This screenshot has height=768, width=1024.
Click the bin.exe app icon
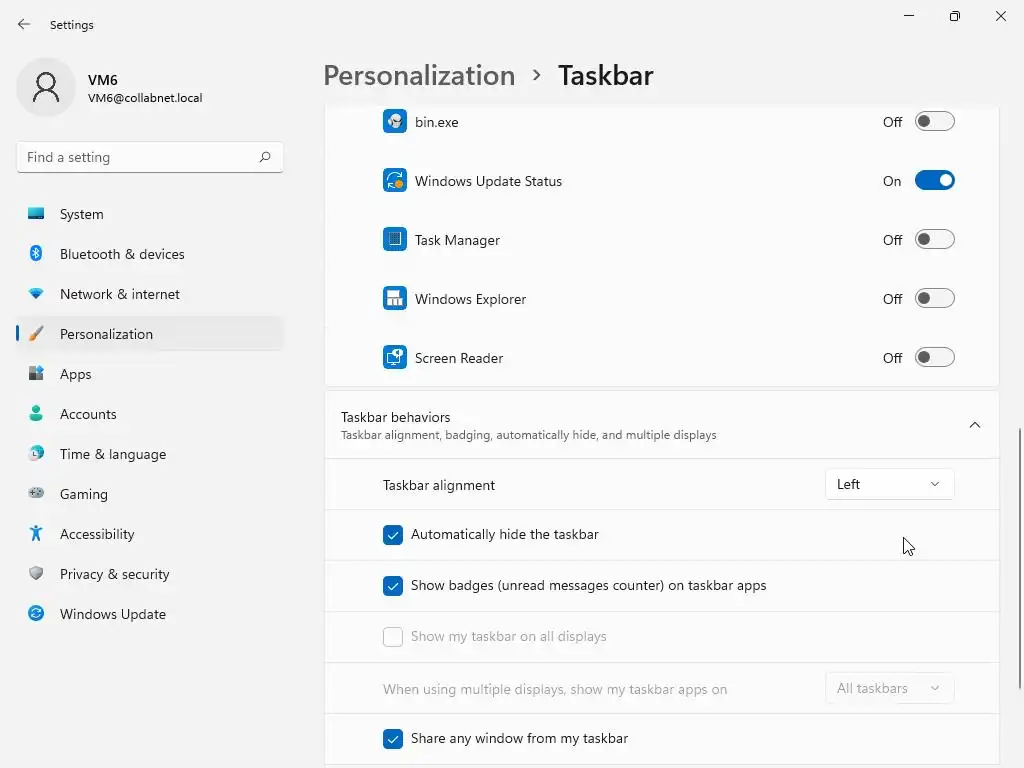point(394,121)
